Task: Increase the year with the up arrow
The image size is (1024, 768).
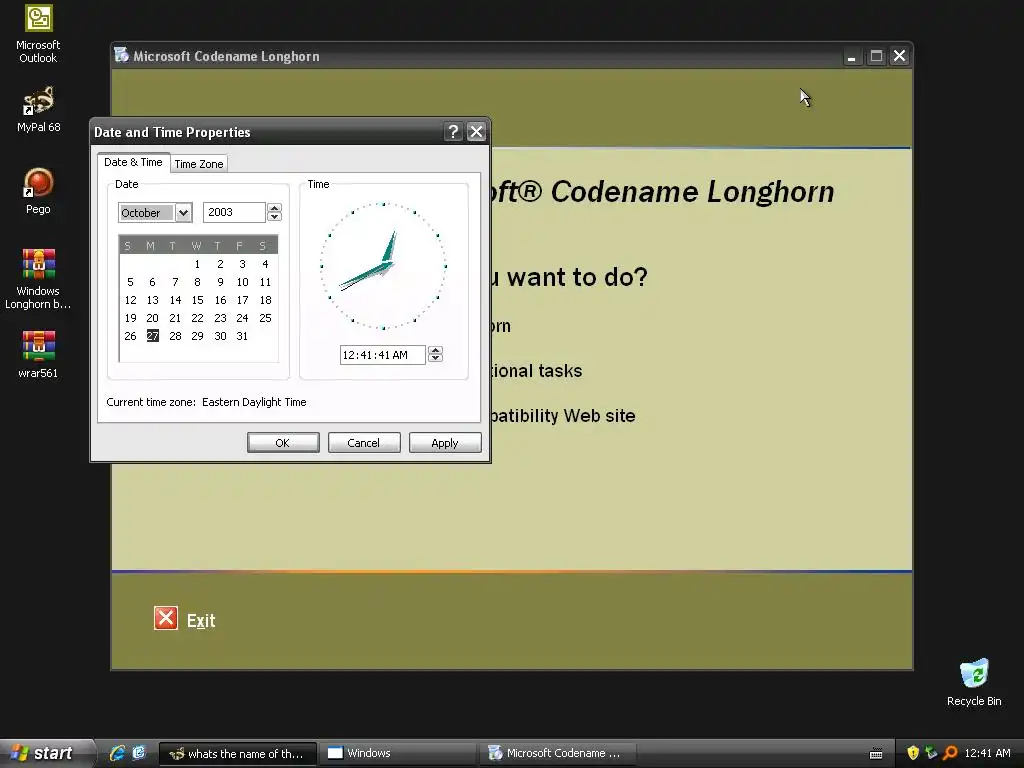Action: click(x=275, y=208)
